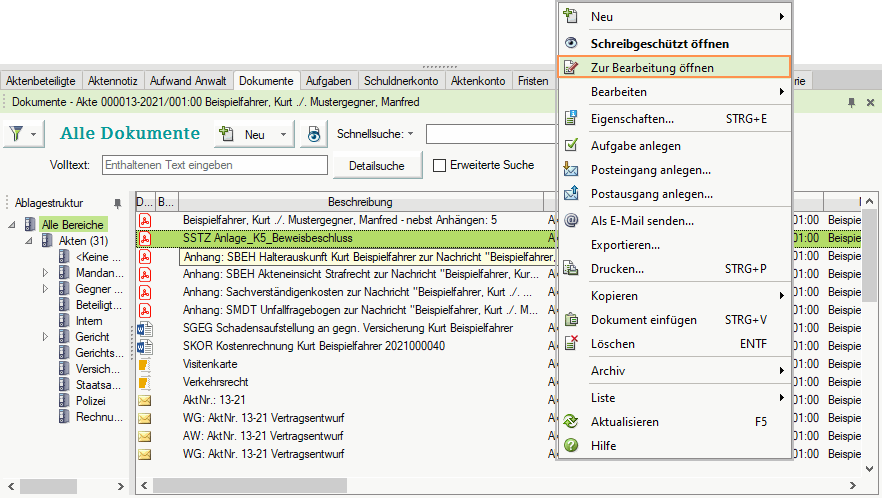
Task: Enable the Erweiterte Suche checkbox
Action: [x=439, y=165]
